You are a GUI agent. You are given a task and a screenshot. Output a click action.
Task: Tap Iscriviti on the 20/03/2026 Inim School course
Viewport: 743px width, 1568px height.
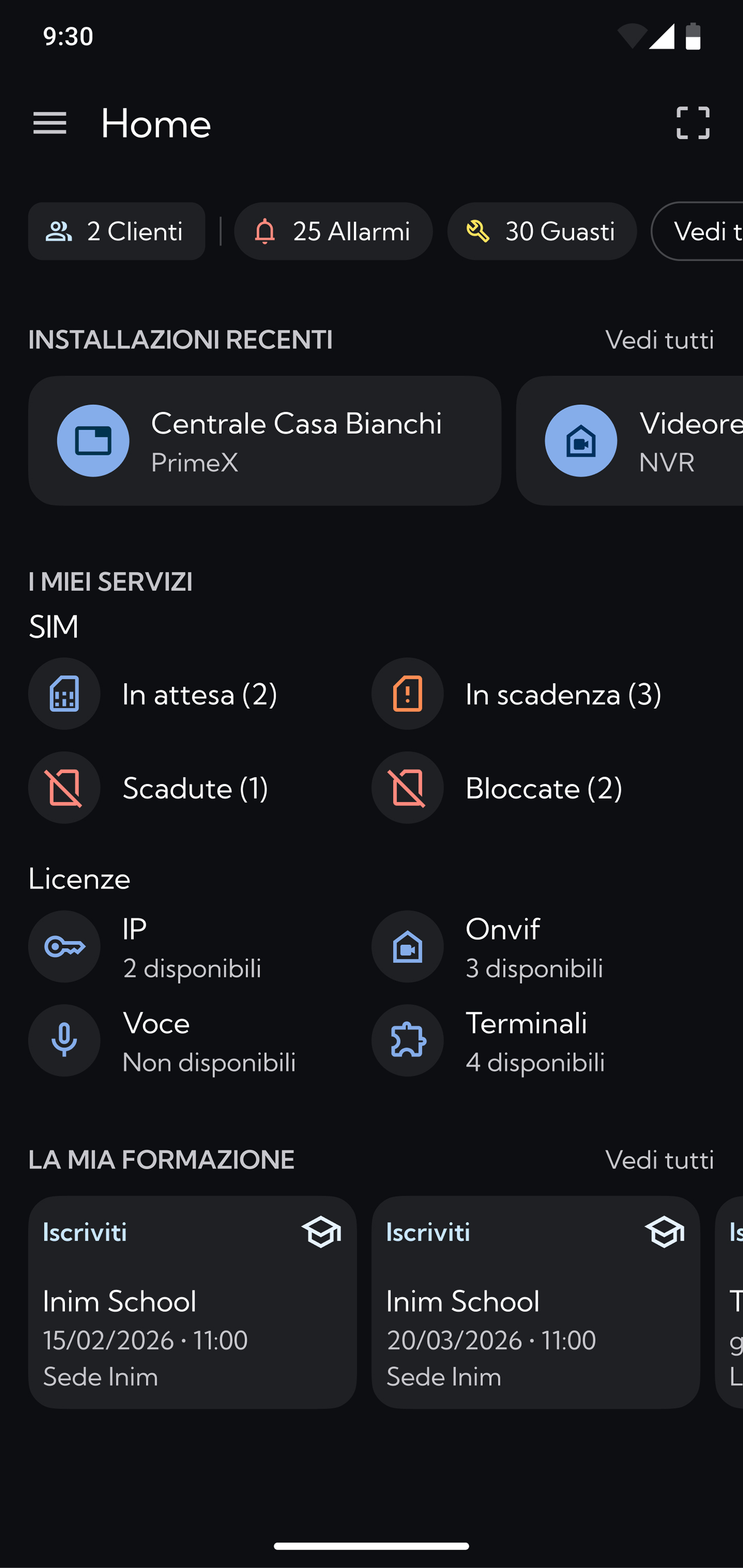tap(428, 1233)
